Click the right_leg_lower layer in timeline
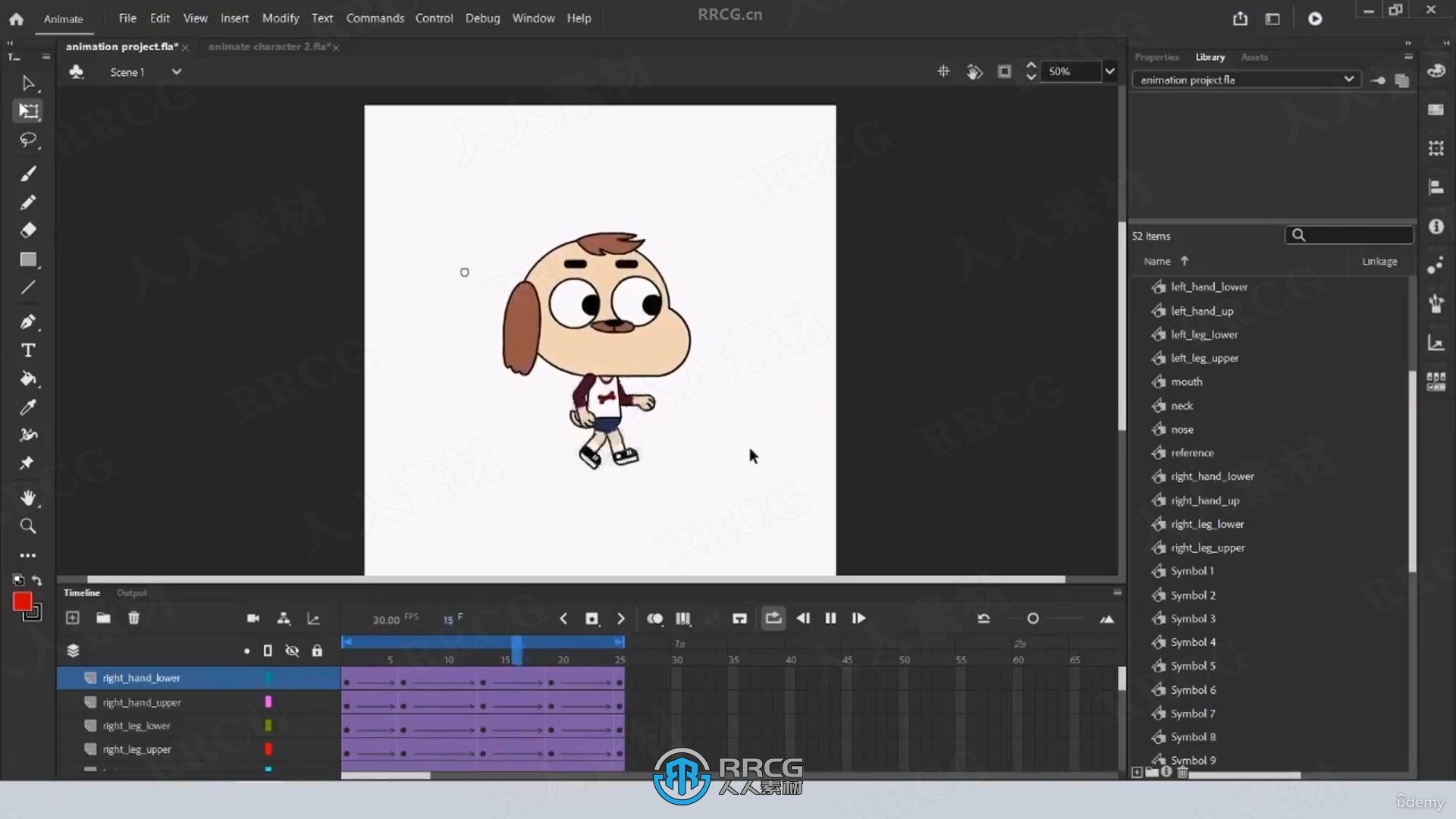Viewport: 1456px width, 819px height. [136, 725]
